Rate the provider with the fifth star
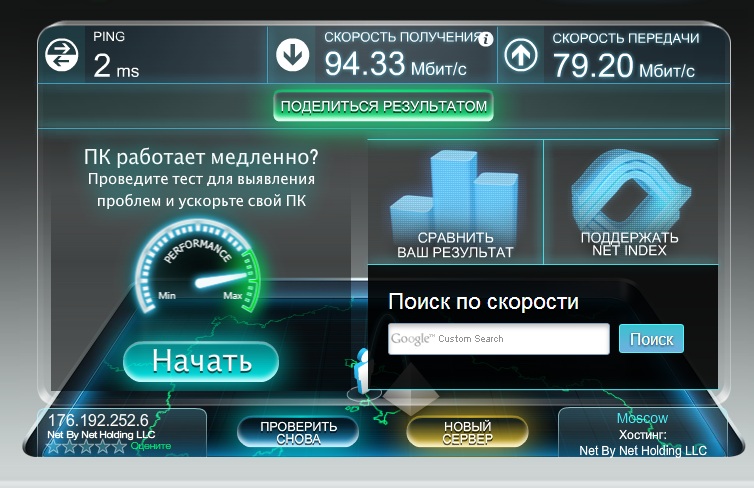This screenshot has height=488, width=754. [119, 447]
